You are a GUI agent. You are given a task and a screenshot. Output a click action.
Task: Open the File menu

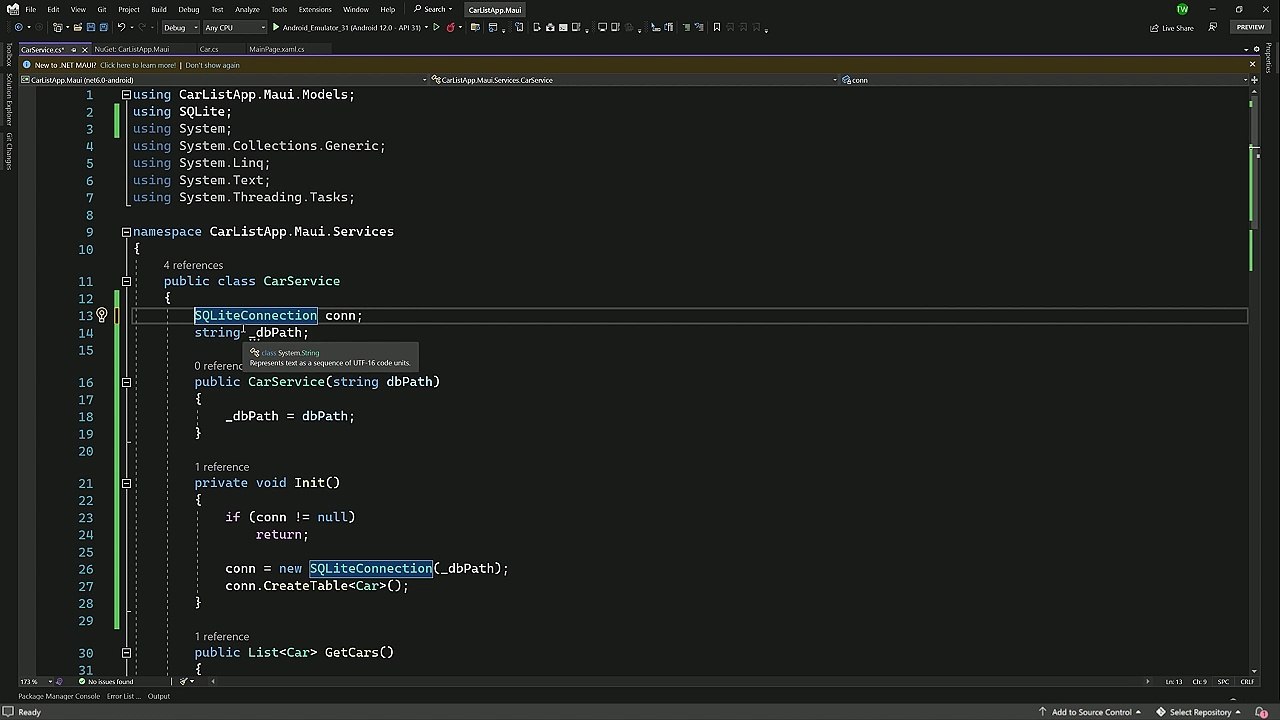(31, 9)
